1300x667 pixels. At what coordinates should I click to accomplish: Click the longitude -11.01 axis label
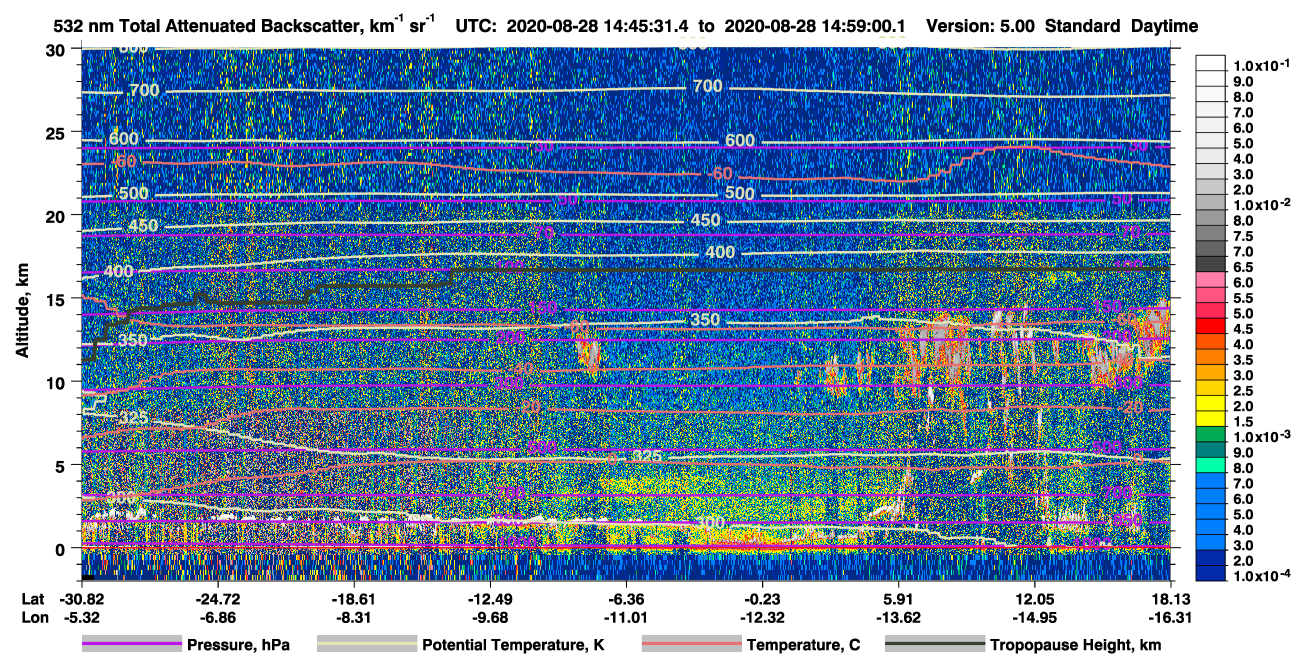point(625,618)
